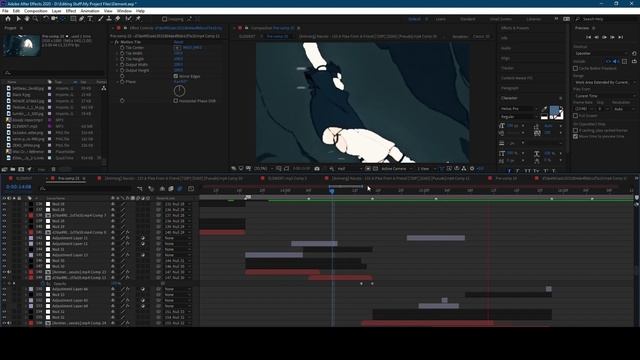Click Tile Center crosshair point button
The height and width of the screenshot is (360, 640).
pyautogui.click(x=177, y=48)
